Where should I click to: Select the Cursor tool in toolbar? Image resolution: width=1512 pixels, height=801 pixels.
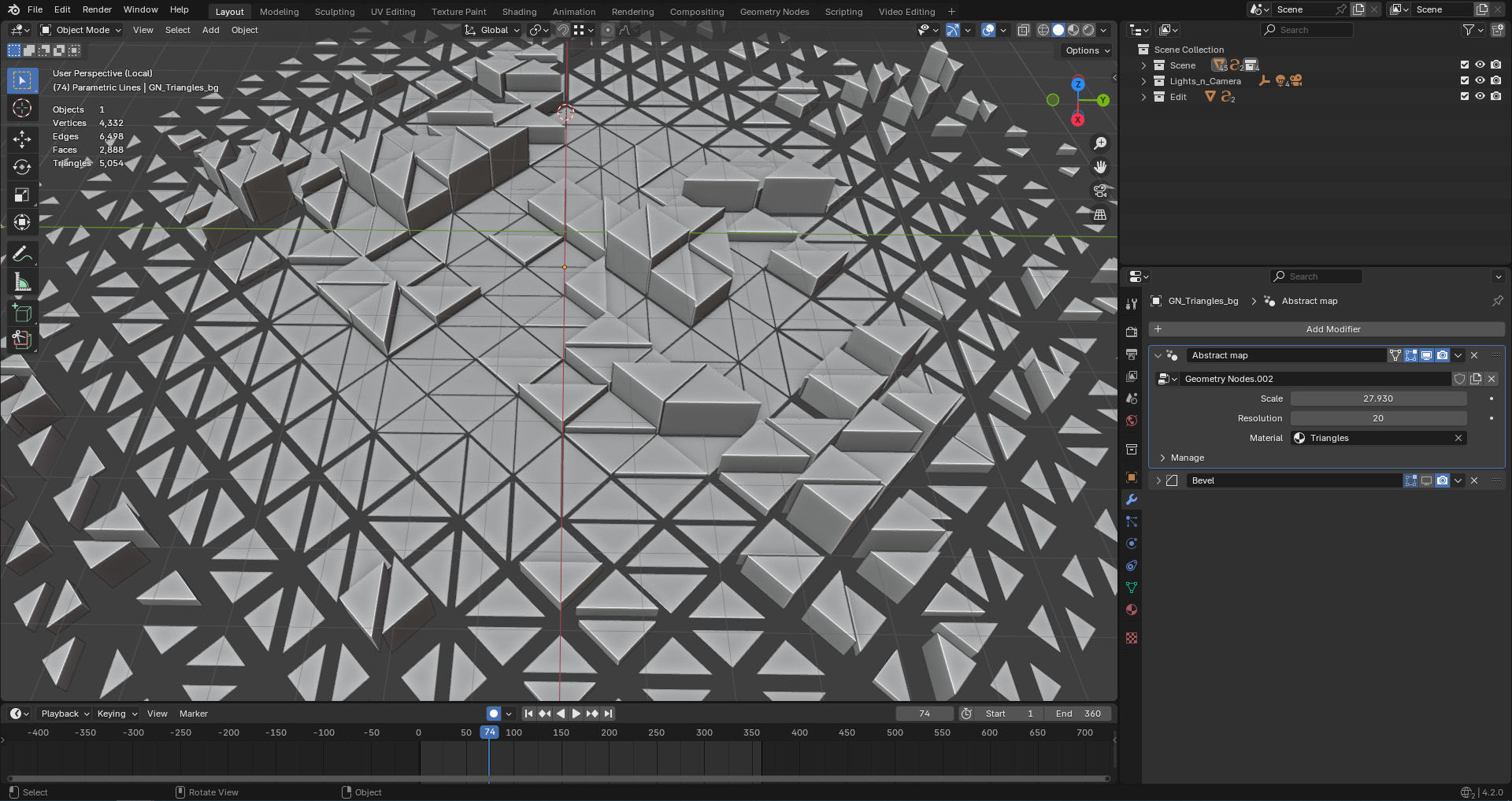[22, 108]
